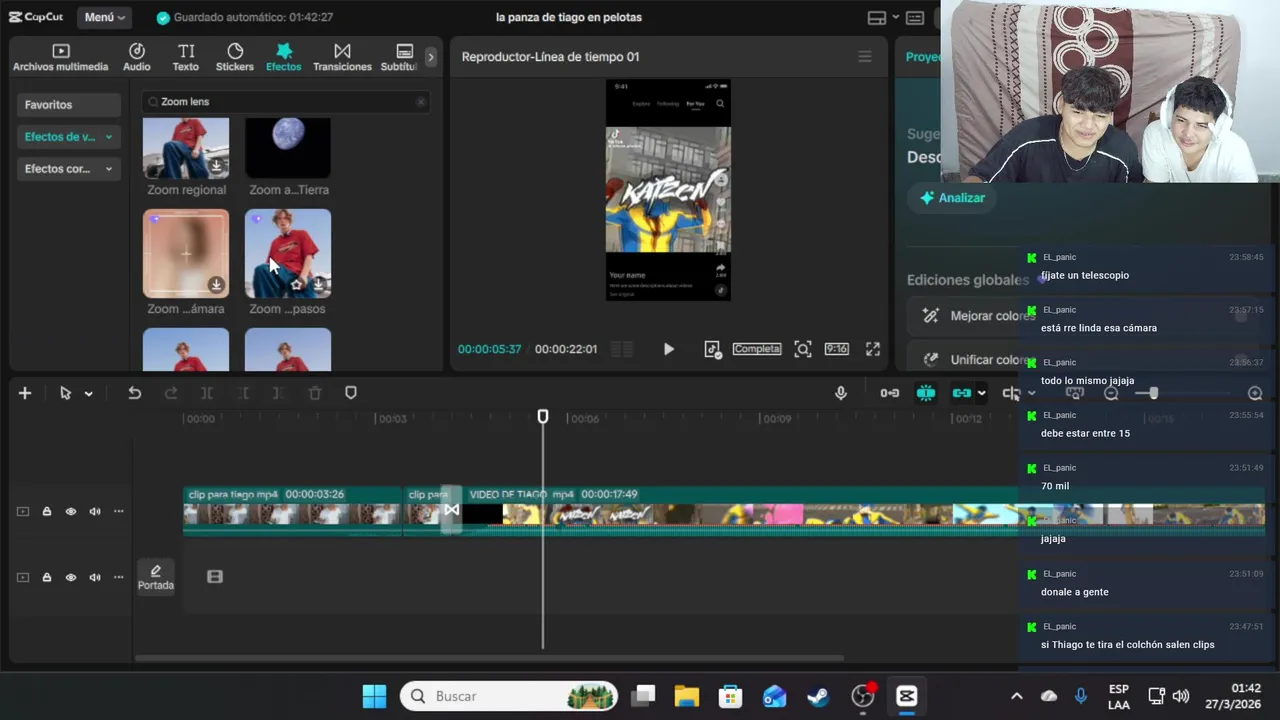Download the Zoom regional effect
This screenshot has height=720, width=1280.
click(x=216, y=166)
